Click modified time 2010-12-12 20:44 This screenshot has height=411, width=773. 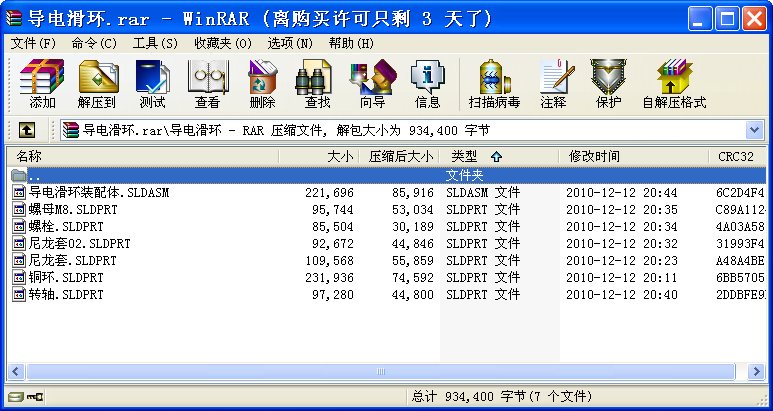(622, 192)
